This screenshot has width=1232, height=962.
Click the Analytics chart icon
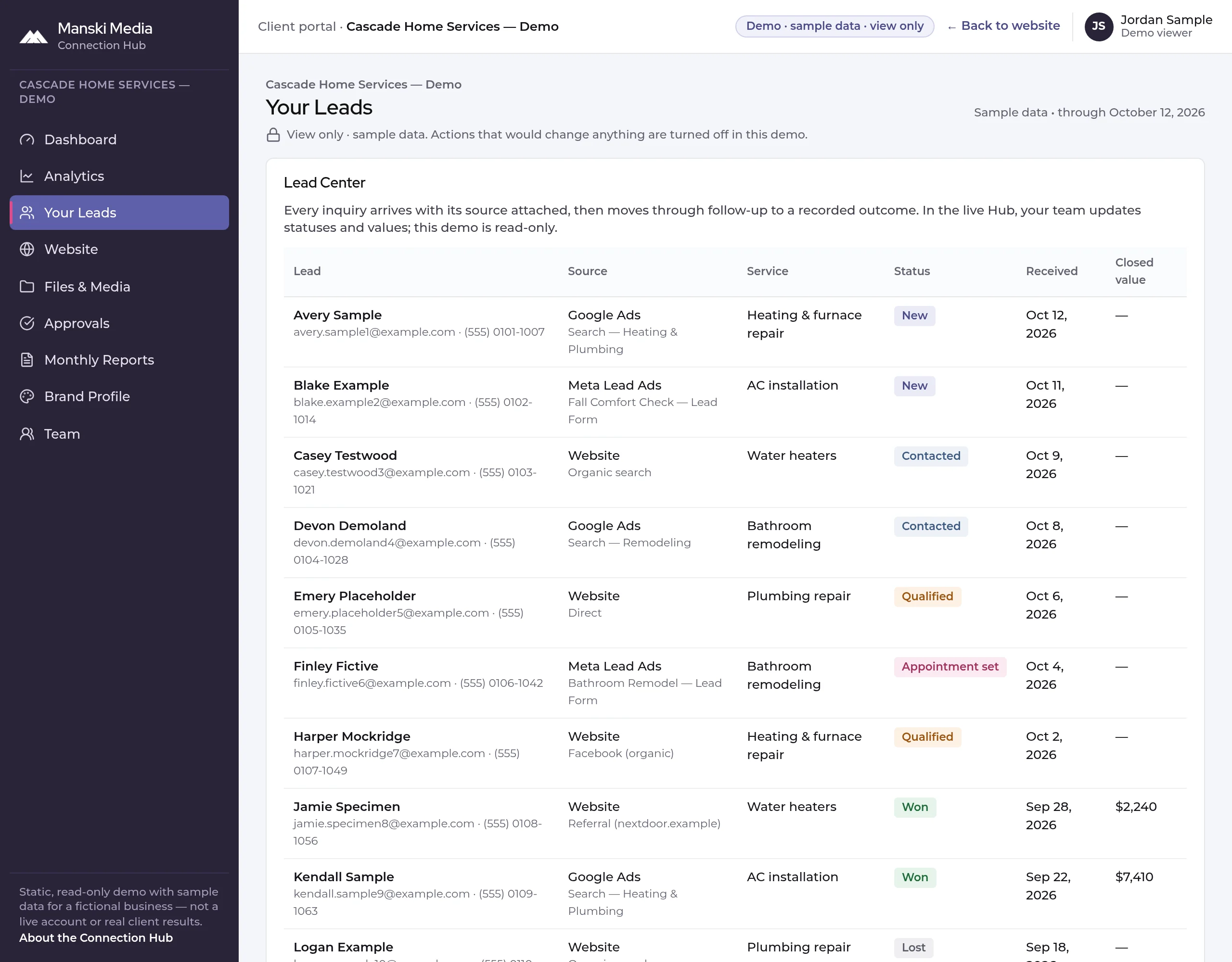click(x=27, y=176)
